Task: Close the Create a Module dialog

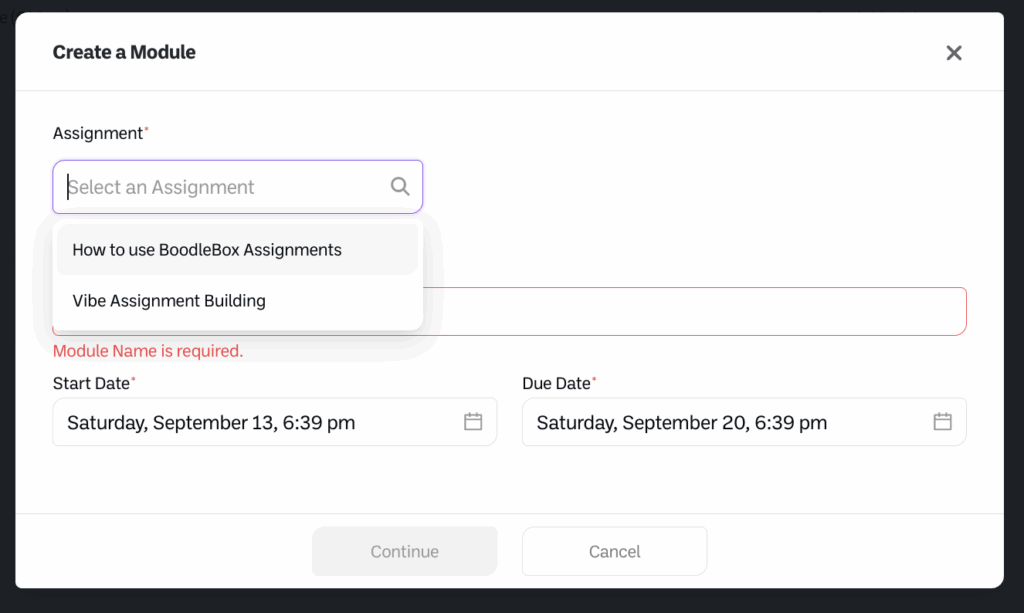Action: (x=954, y=53)
